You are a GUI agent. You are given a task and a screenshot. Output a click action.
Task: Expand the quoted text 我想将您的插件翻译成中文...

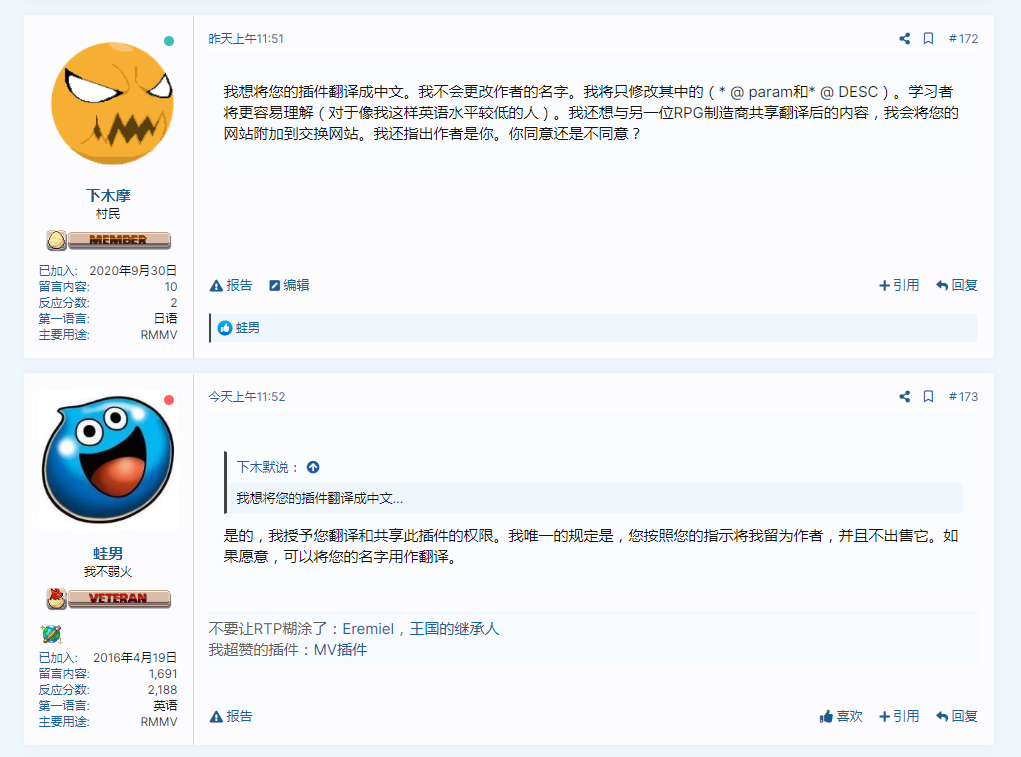320,499
